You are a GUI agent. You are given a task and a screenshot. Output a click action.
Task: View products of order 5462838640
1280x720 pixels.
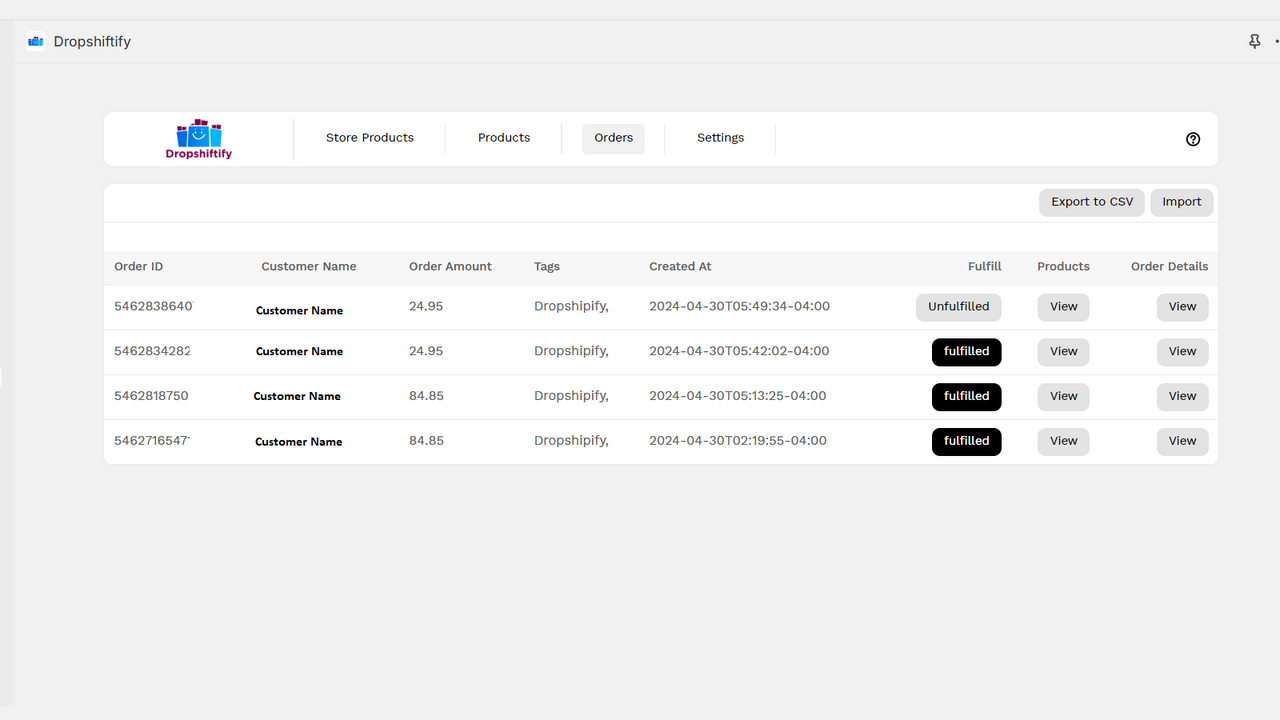(x=1063, y=307)
